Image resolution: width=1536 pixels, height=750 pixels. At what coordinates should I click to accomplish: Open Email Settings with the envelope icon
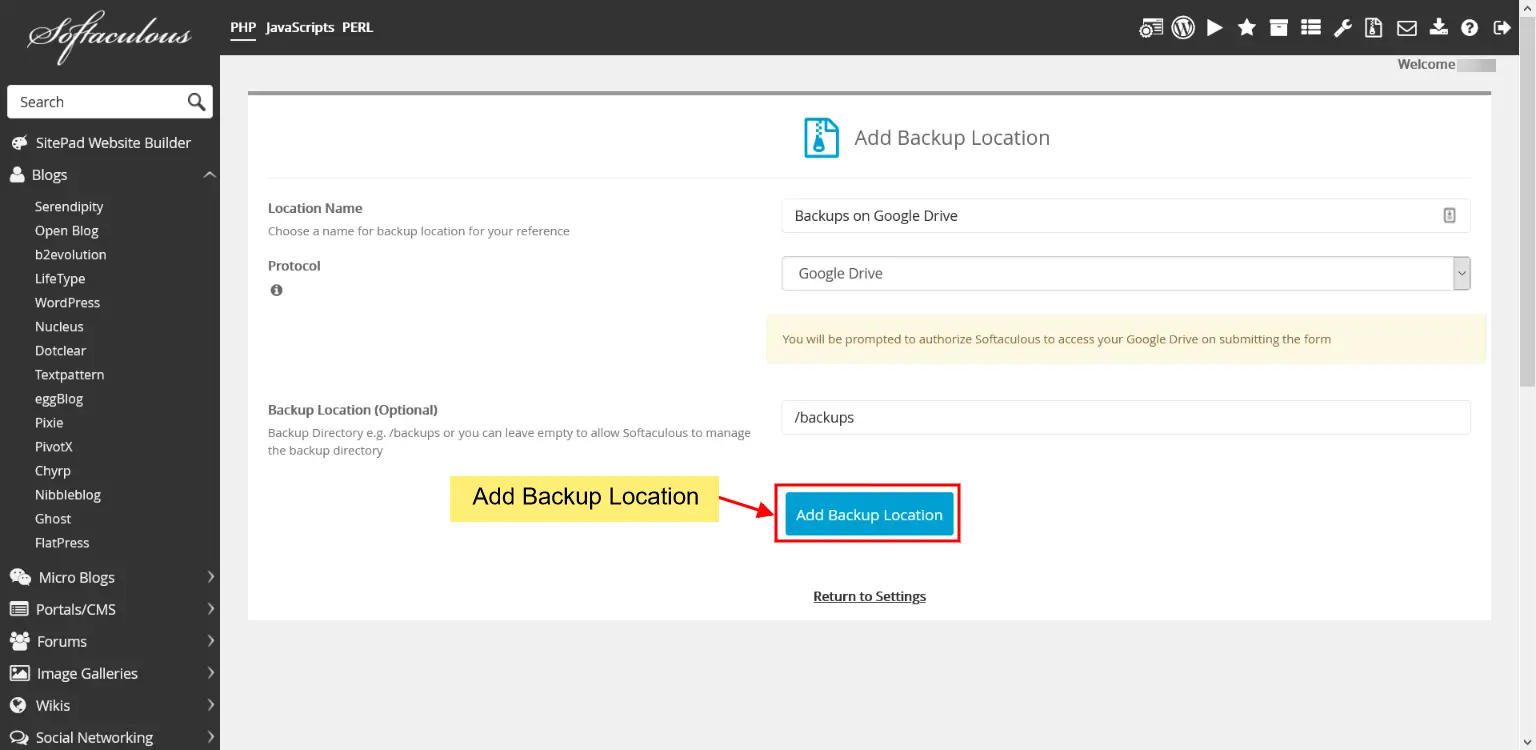pos(1407,27)
